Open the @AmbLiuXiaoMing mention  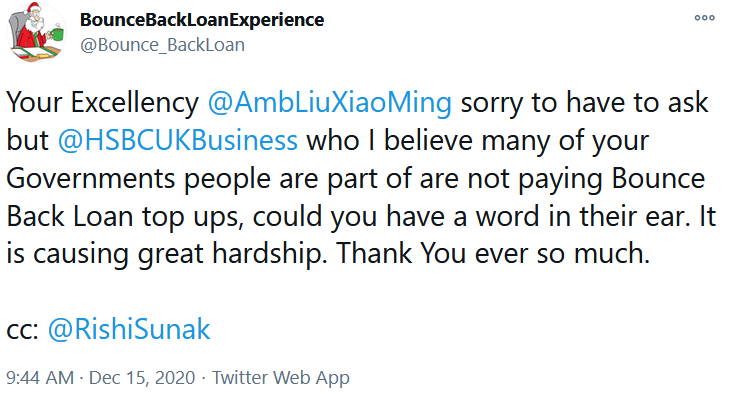pyautogui.click(x=330, y=102)
